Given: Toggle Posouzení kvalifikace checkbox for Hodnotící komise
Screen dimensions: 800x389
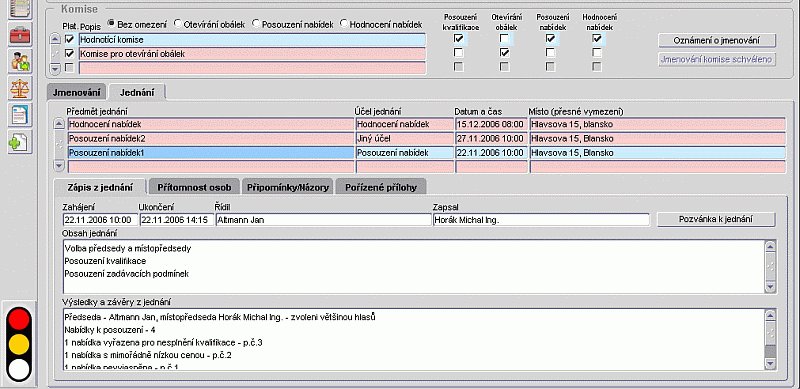Looking at the screenshot, I should pyautogui.click(x=459, y=39).
